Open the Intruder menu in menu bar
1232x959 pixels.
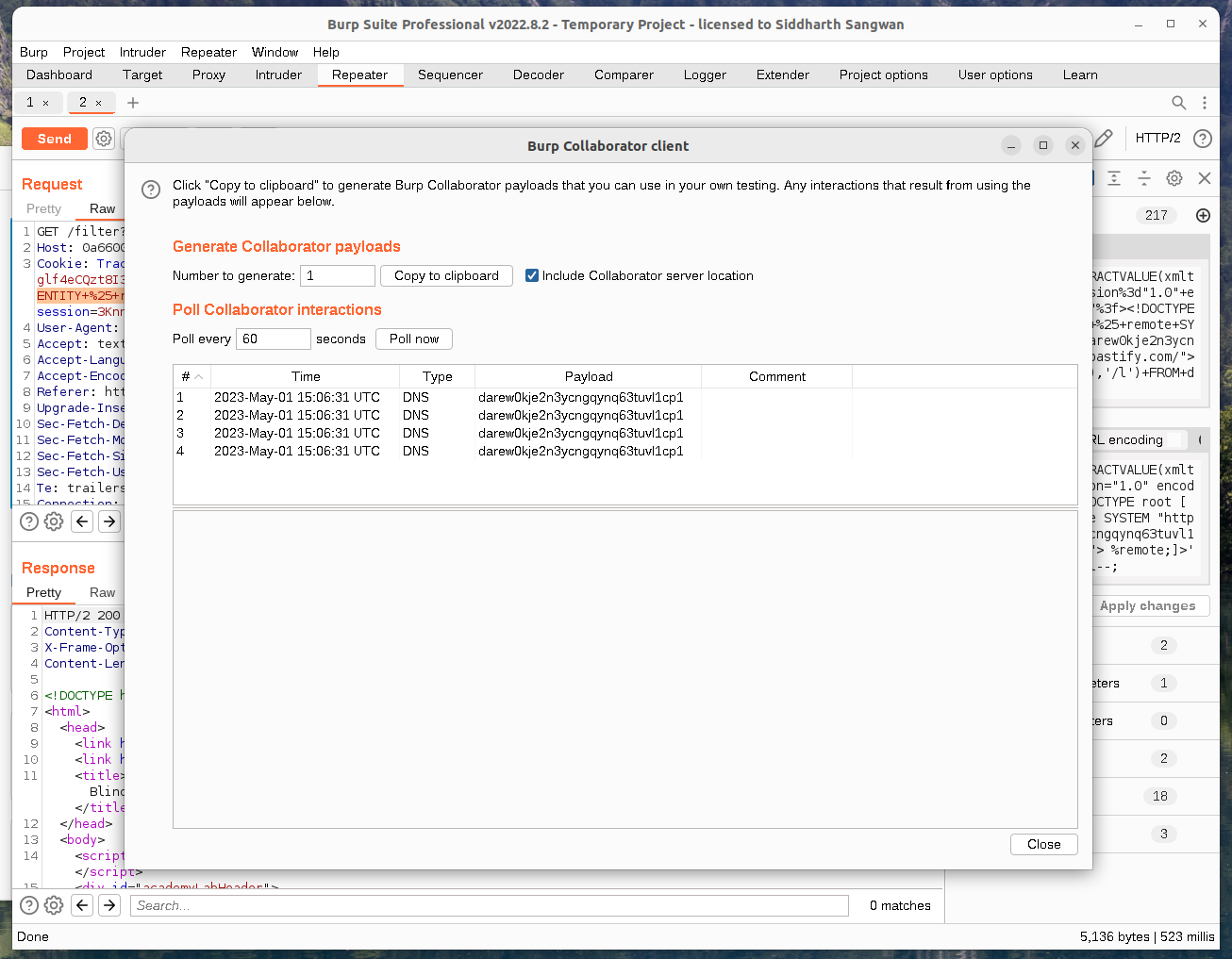(142, 52)
